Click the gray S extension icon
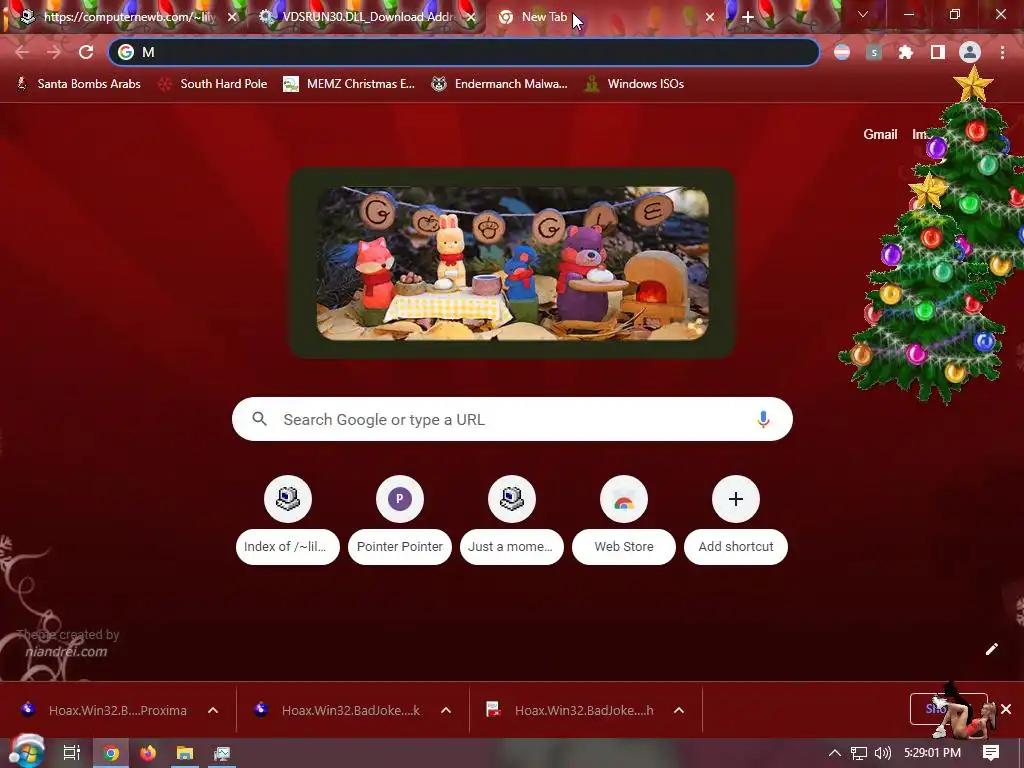 (874, 52)
